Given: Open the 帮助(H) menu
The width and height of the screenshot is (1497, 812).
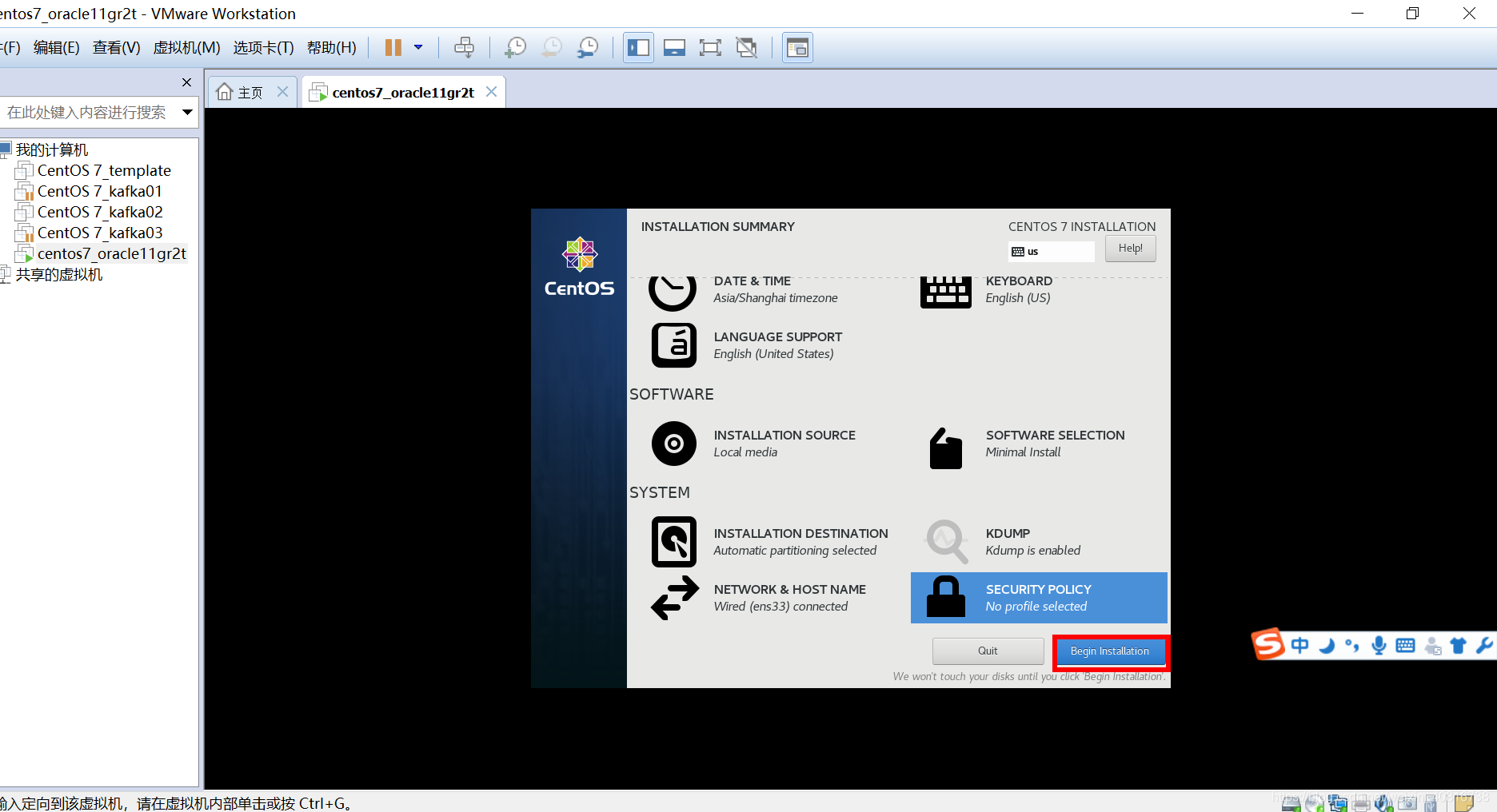Looking at the screenshot, I should pyautogui.click(x=331, y=48).
